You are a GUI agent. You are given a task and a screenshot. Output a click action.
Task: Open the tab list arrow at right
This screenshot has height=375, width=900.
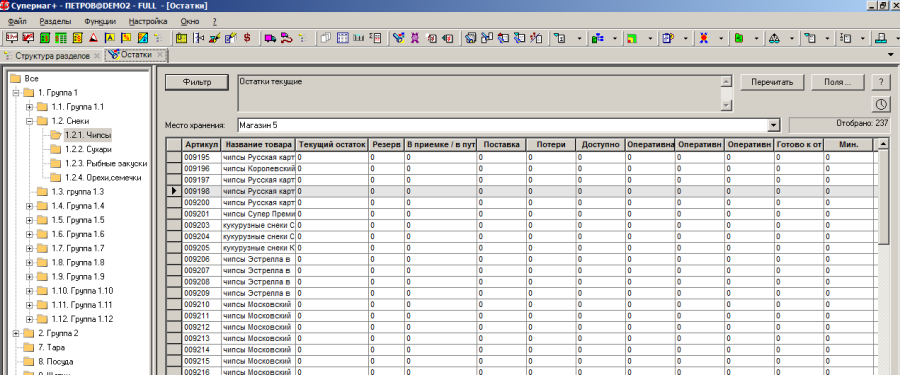[x=891, y=55]
